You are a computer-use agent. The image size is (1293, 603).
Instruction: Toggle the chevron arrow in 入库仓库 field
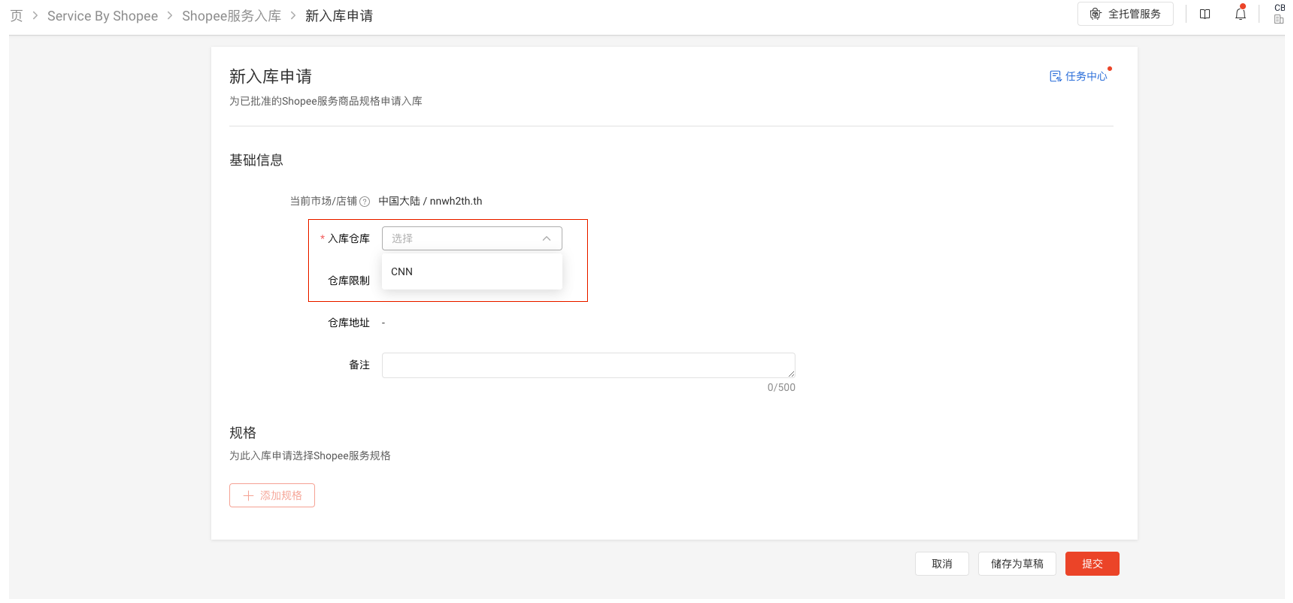coord(546,238)
